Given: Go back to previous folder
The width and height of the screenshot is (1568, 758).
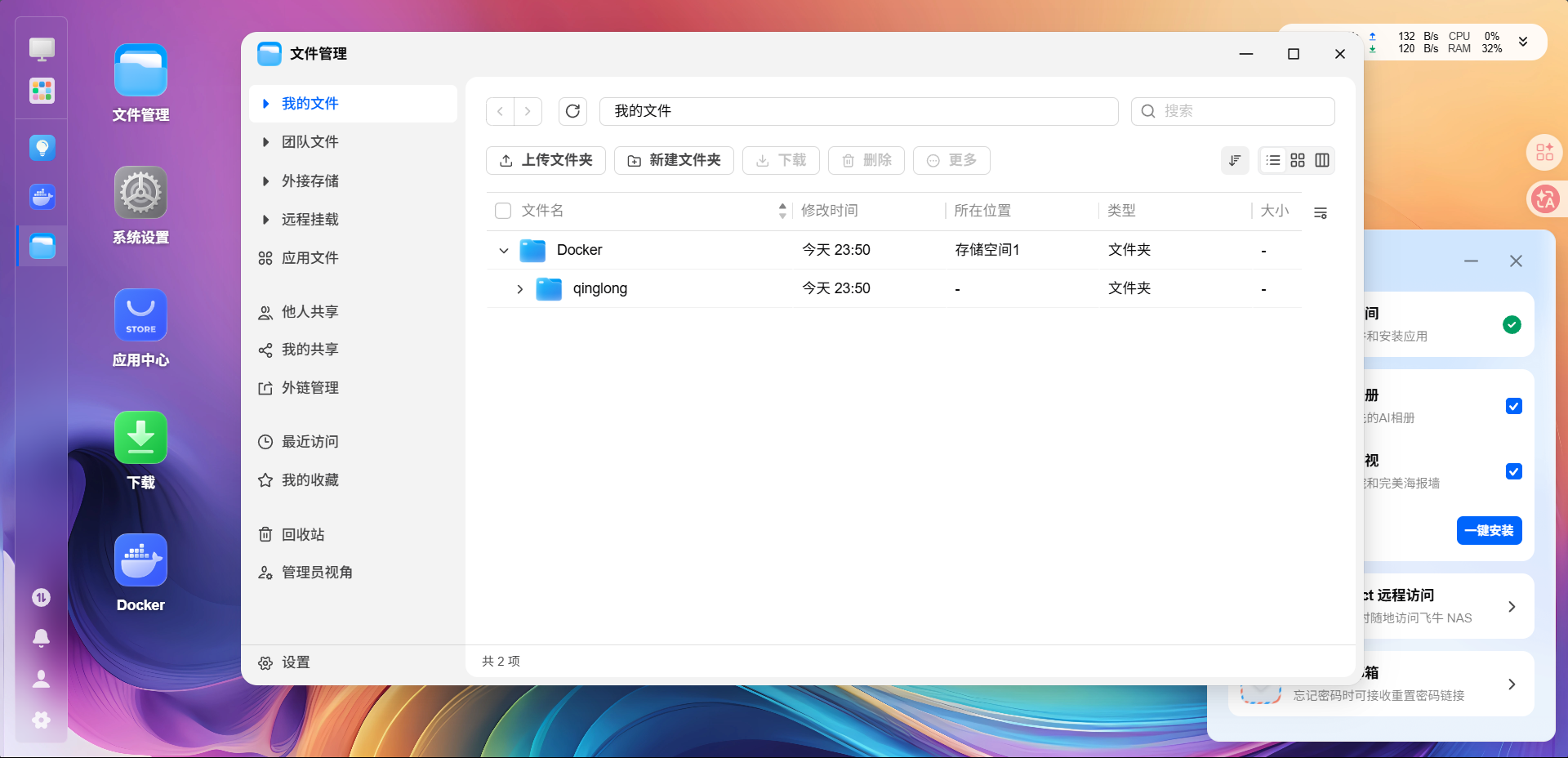Looking at the screenshot, I should pyautogui.click(x=500, y=111).
